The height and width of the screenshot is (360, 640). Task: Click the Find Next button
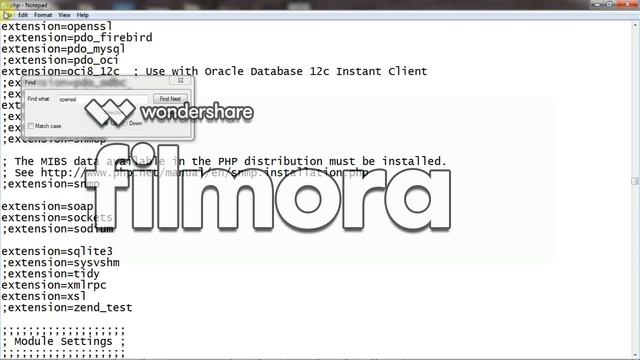tap(170, 99)
